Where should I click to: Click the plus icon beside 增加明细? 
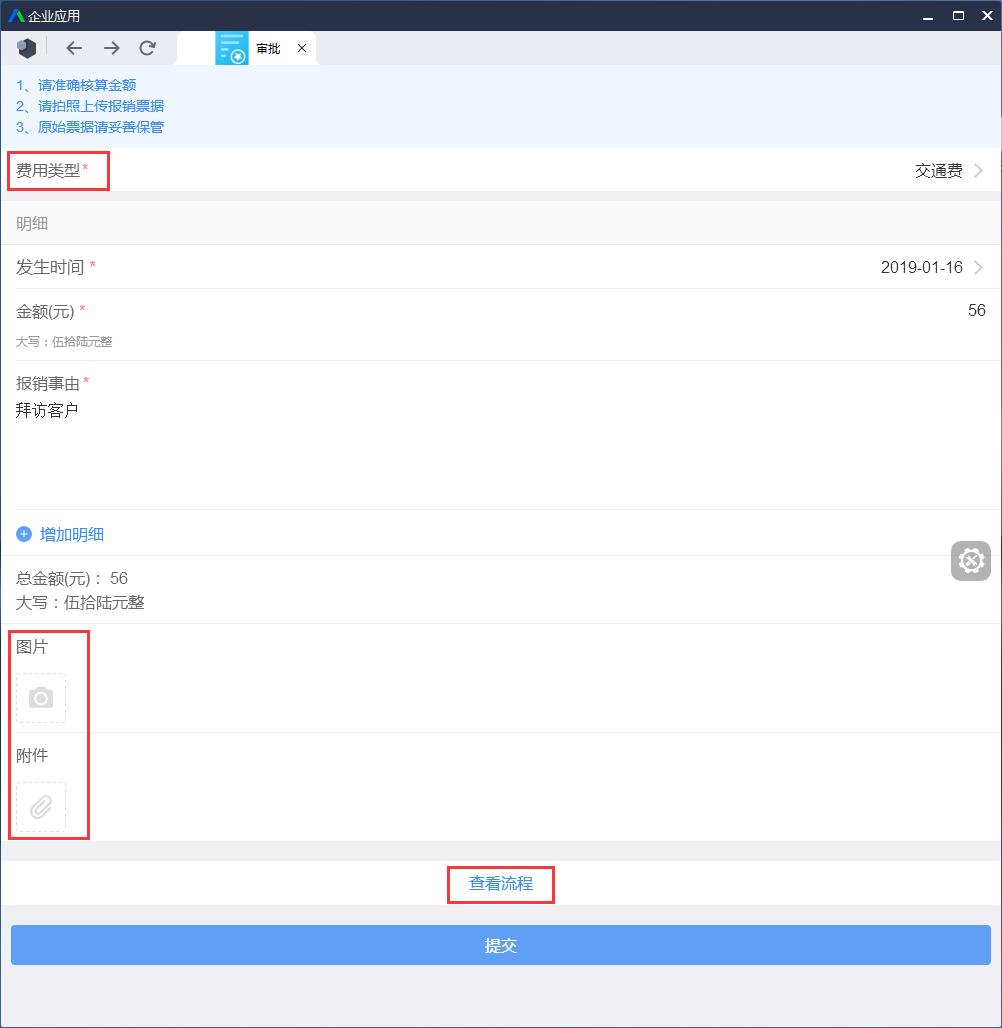pyautogui.click(x=23, y=534)
